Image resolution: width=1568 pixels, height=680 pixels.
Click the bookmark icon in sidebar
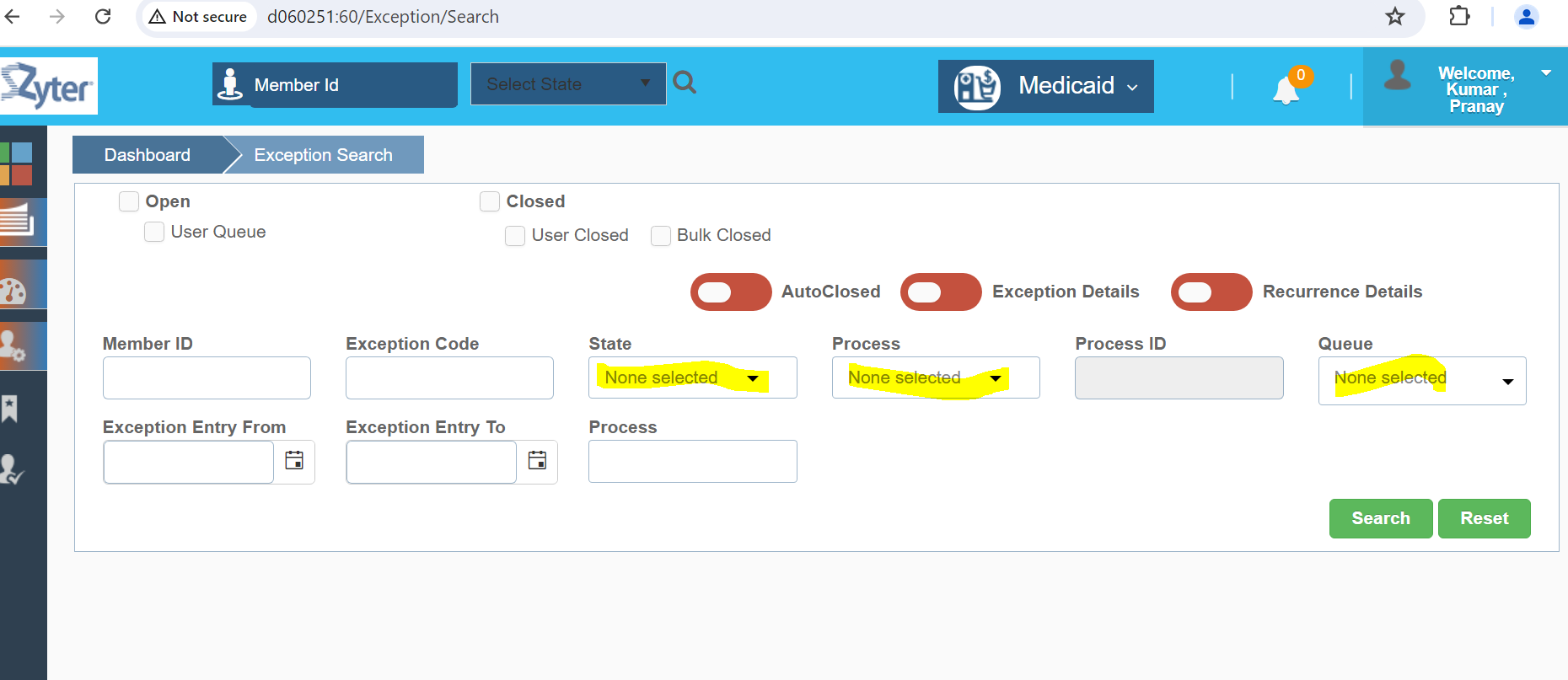(x=10, y=409)
